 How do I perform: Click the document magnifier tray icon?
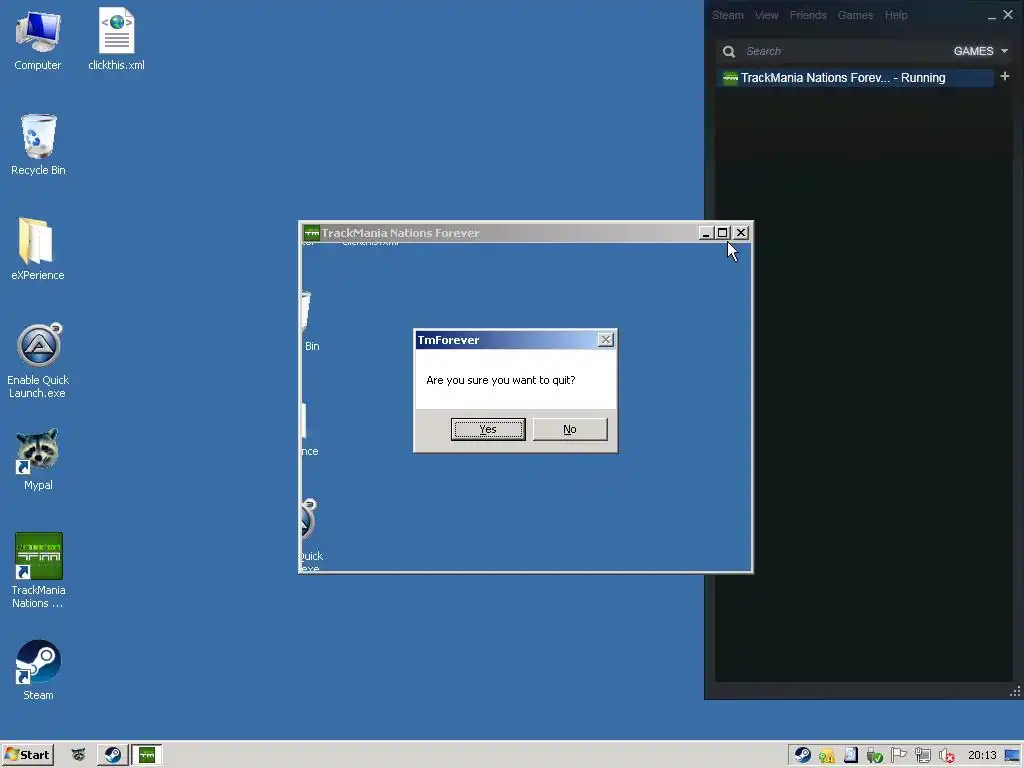(x=850, y=755)
